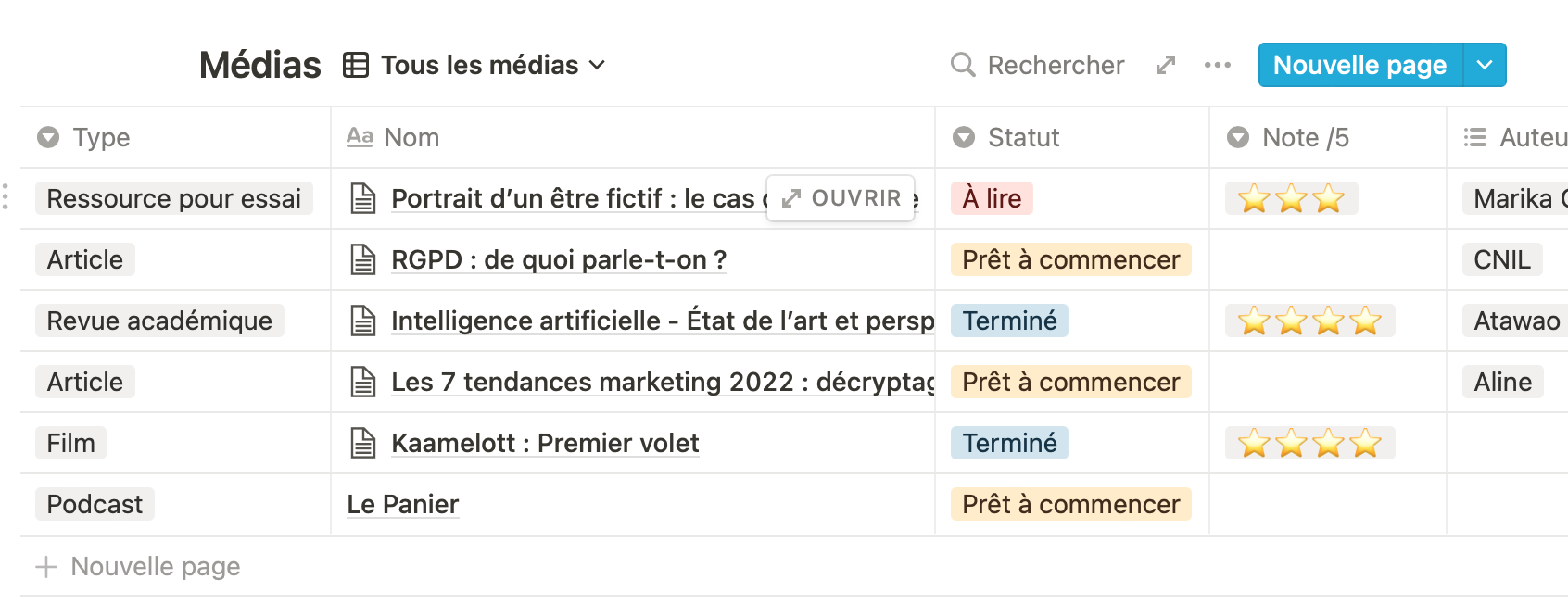Image resolution: width=1568 pixels, height=604 pixels.
Task: Open the Le Panier page link
Action: point(403,504)
